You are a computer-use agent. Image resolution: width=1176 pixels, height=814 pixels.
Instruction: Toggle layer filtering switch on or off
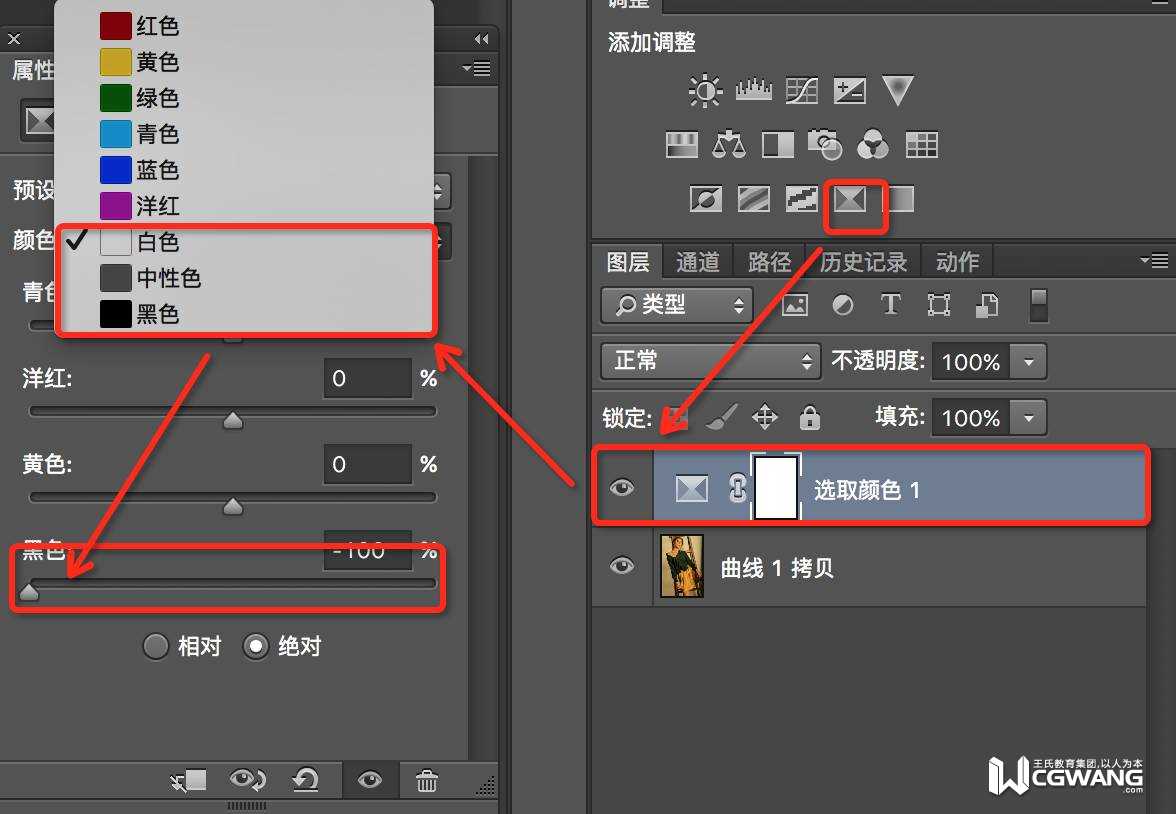[1038, 305]
